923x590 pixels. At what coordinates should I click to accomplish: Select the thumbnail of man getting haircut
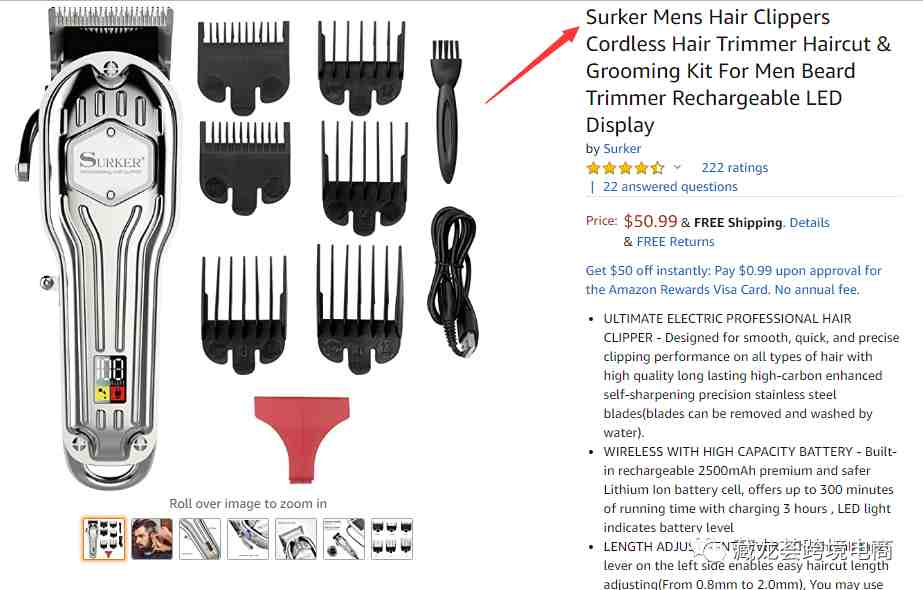pyautogui.click(x=152, y=539)
